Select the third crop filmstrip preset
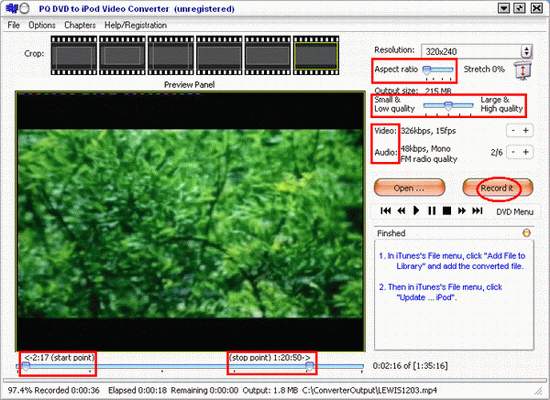 coord(171,55)
